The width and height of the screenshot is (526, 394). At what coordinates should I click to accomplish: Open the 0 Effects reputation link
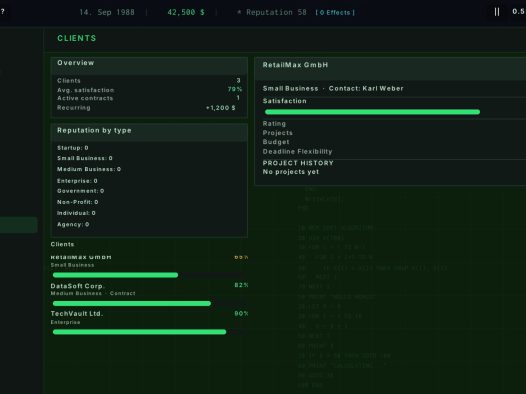(335, 12)
